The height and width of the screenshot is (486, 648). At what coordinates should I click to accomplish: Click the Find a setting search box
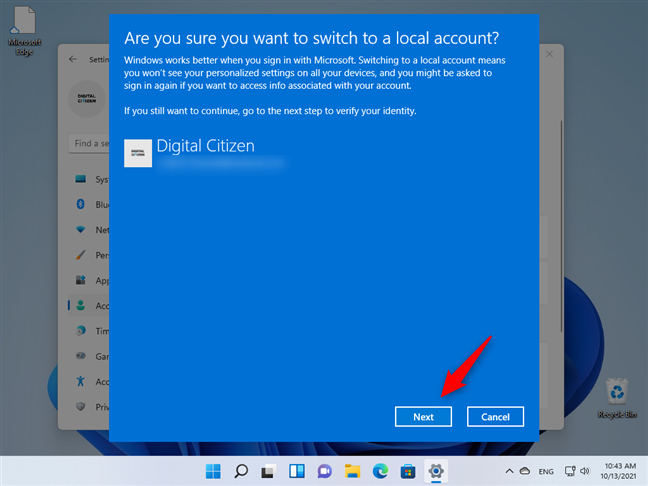89,143
